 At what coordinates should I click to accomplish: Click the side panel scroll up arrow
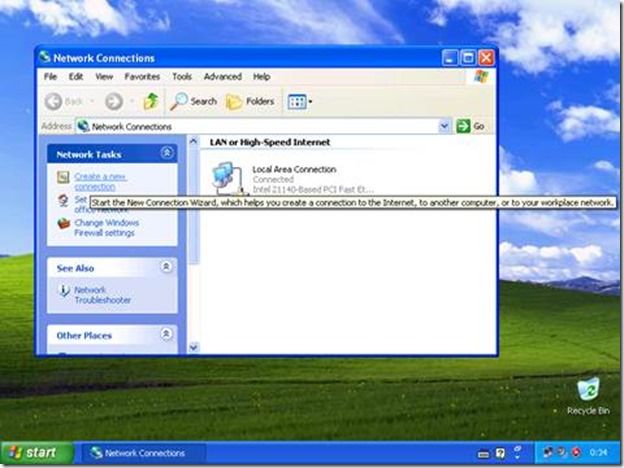tap(193, 141)
